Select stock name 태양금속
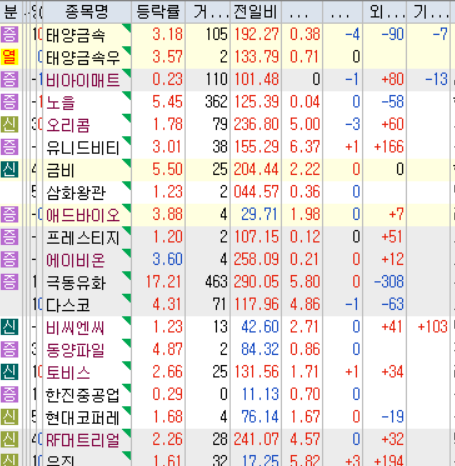 [x=76, y=35]
